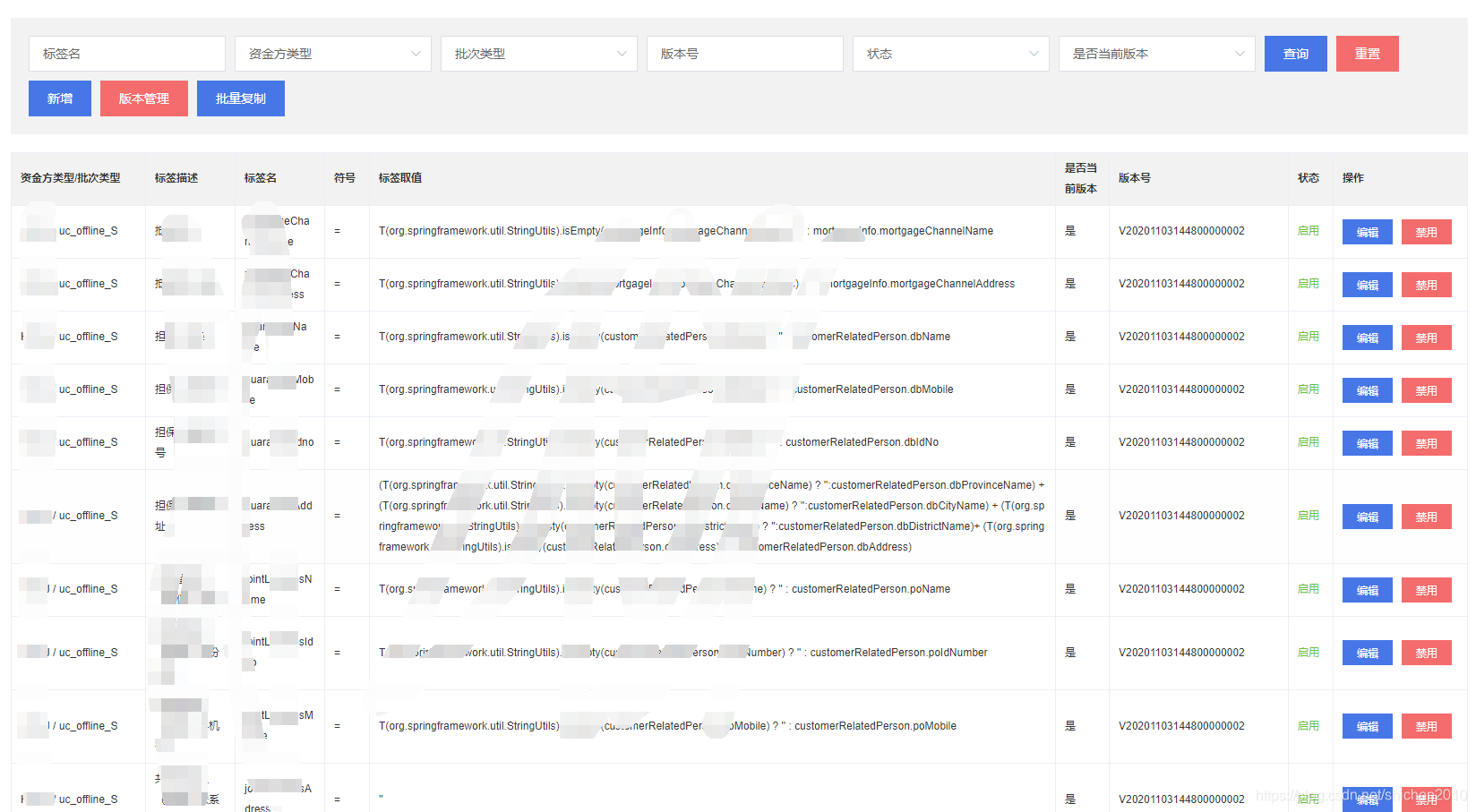Click 编辑 for the poMobile row
Viewport: 1476px width, 812px height.
tap(1368, 726)
